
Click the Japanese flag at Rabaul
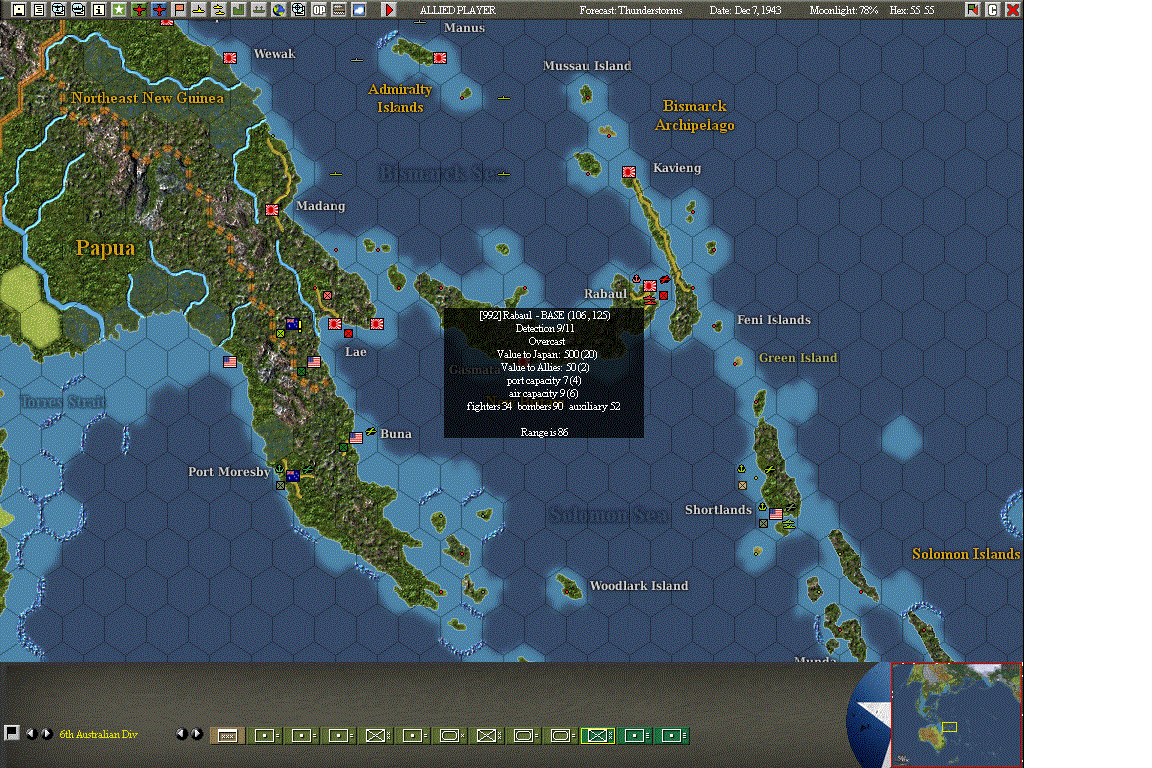[x=650, y=286]
